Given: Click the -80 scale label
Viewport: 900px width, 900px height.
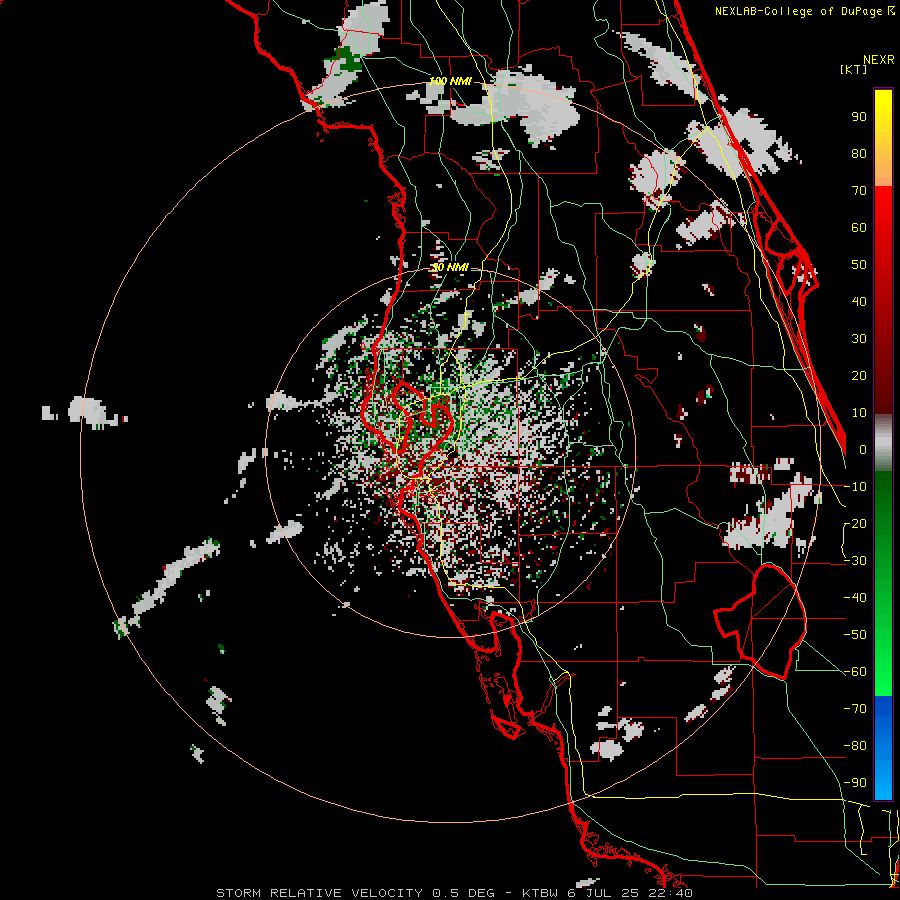Looking at the screenshot, I should (x=855, y=746).
